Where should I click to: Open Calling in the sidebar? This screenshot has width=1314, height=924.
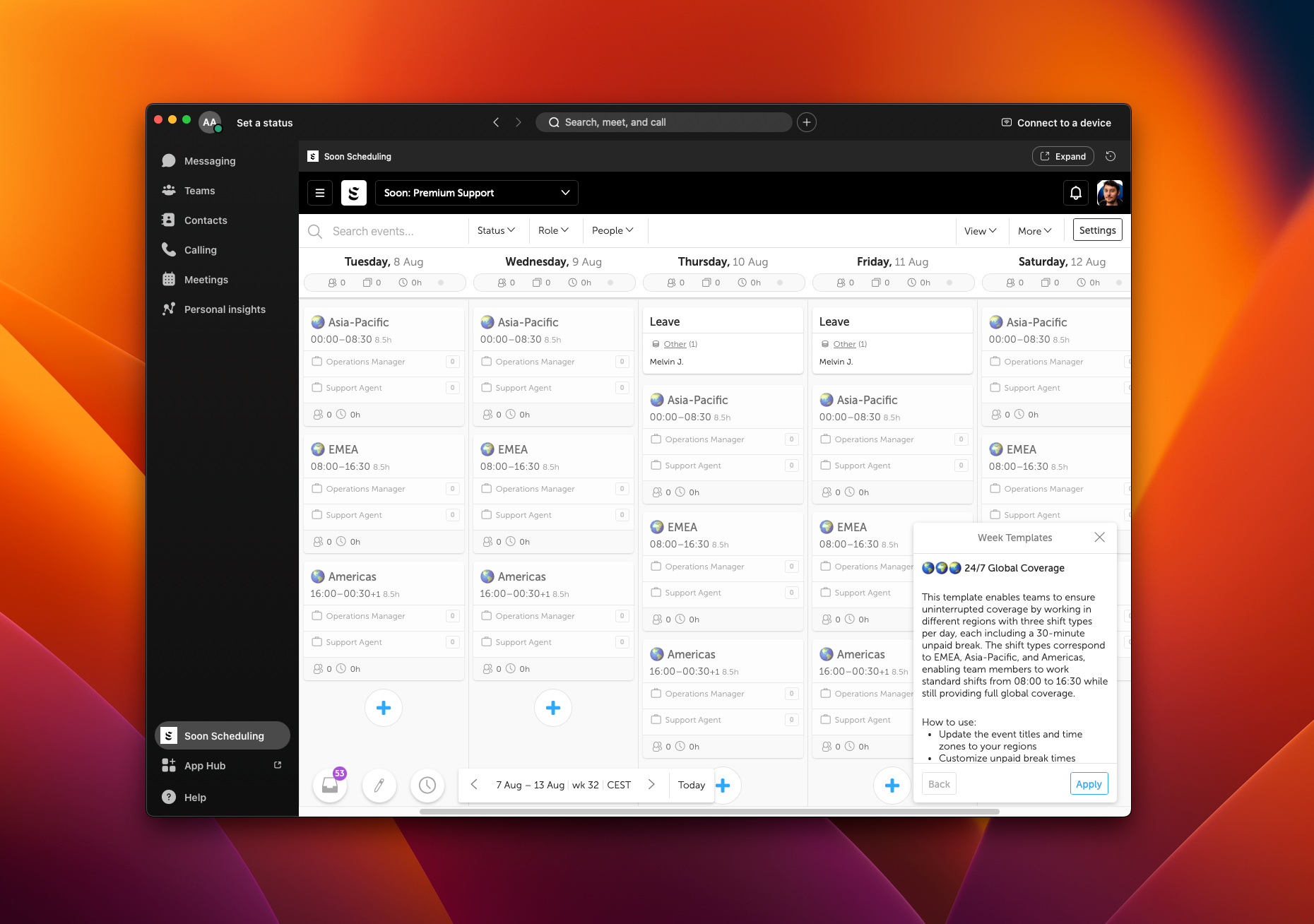223,250
